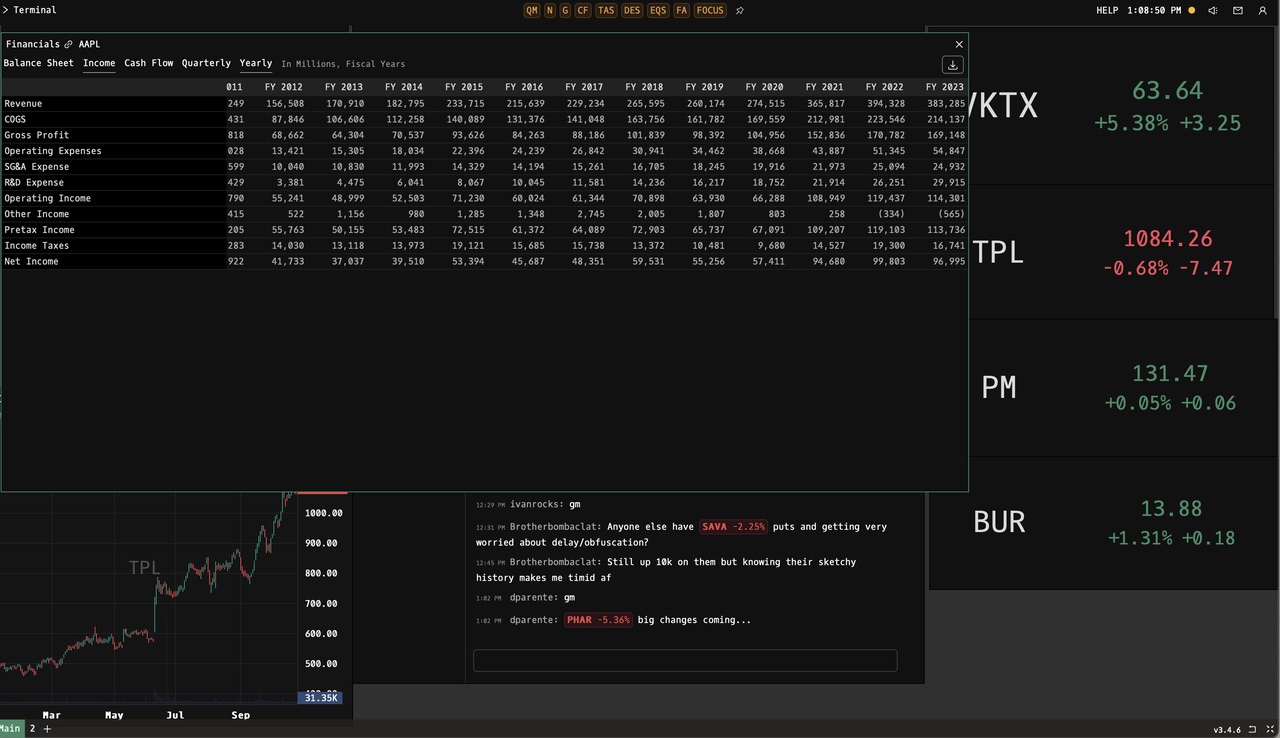Select the Income tab
The height and width of the screenshot is (738, 1280).
coord(99,63)
